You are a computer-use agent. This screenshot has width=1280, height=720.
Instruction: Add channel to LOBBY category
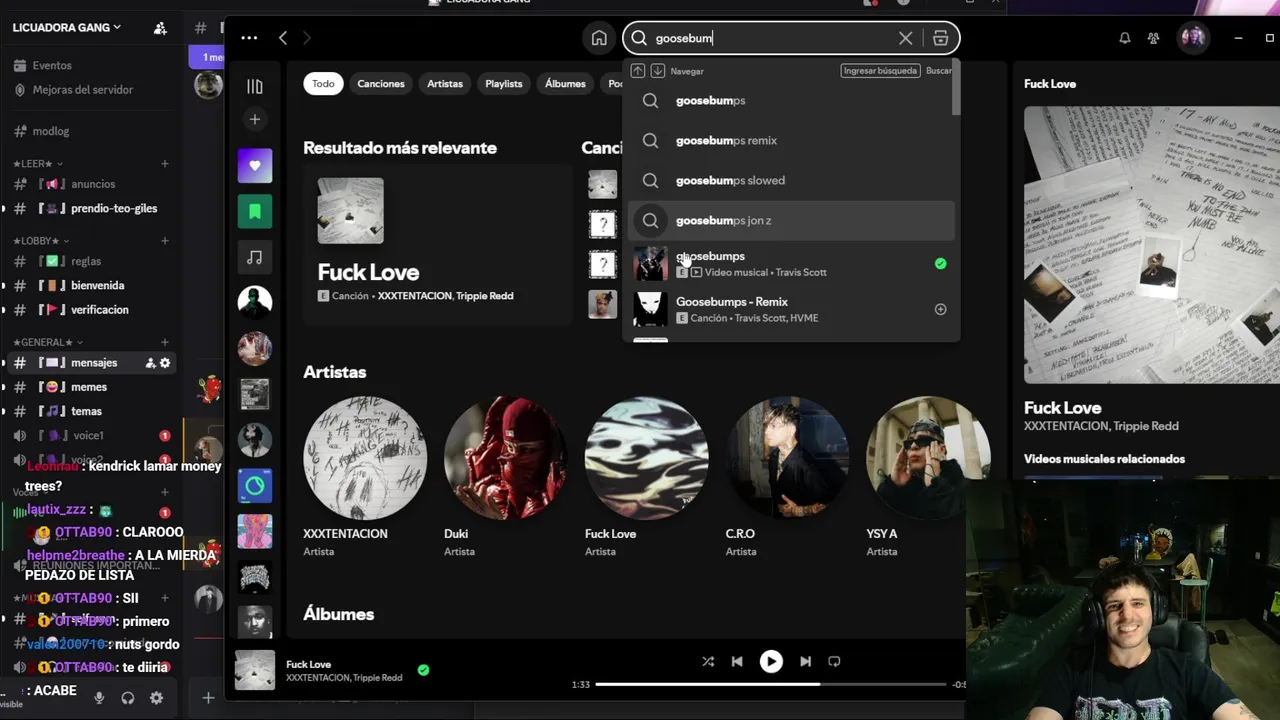pyautogui.click(x=165, y=241)
